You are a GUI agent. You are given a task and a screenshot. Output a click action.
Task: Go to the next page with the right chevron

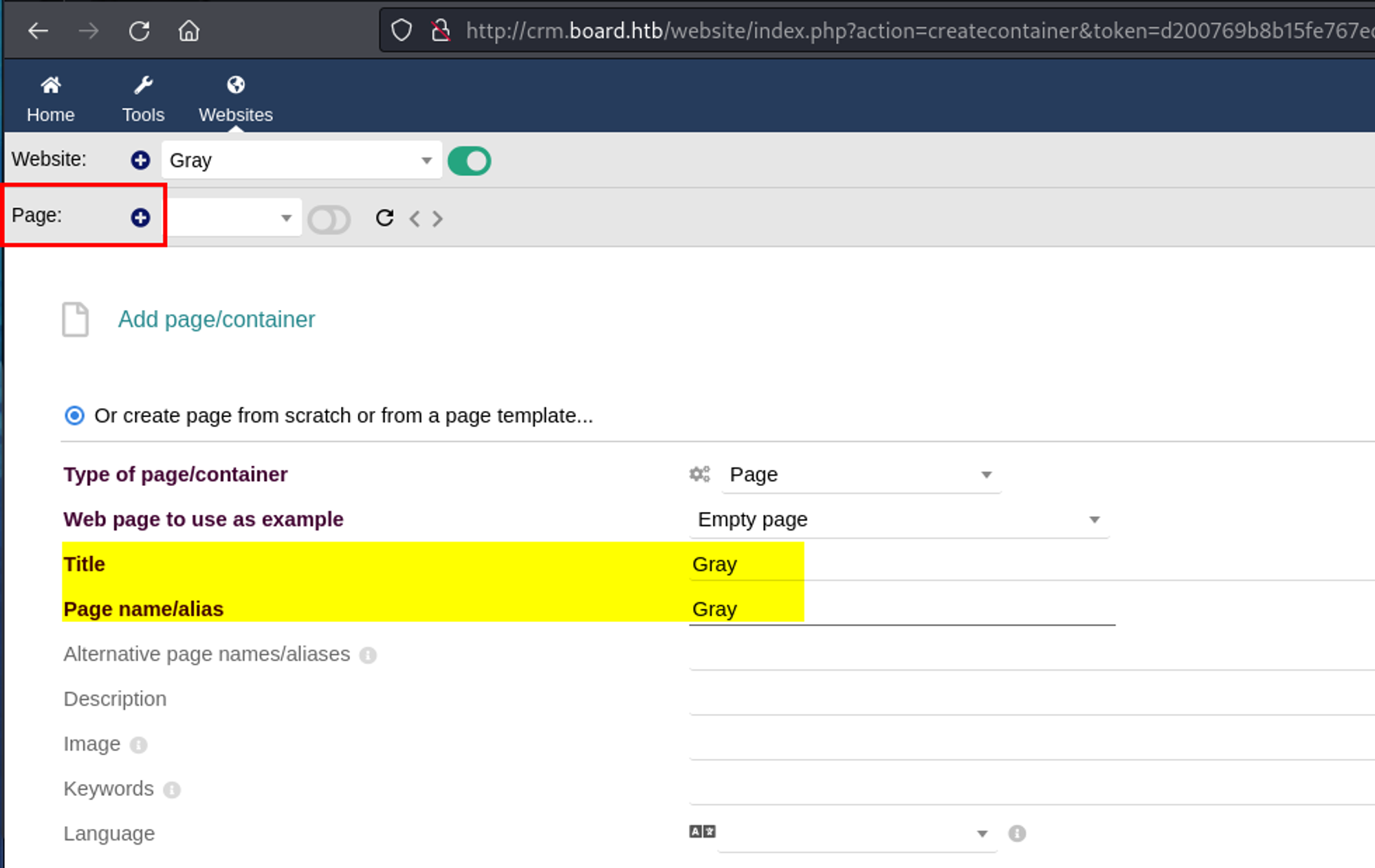tap(438, 219)
